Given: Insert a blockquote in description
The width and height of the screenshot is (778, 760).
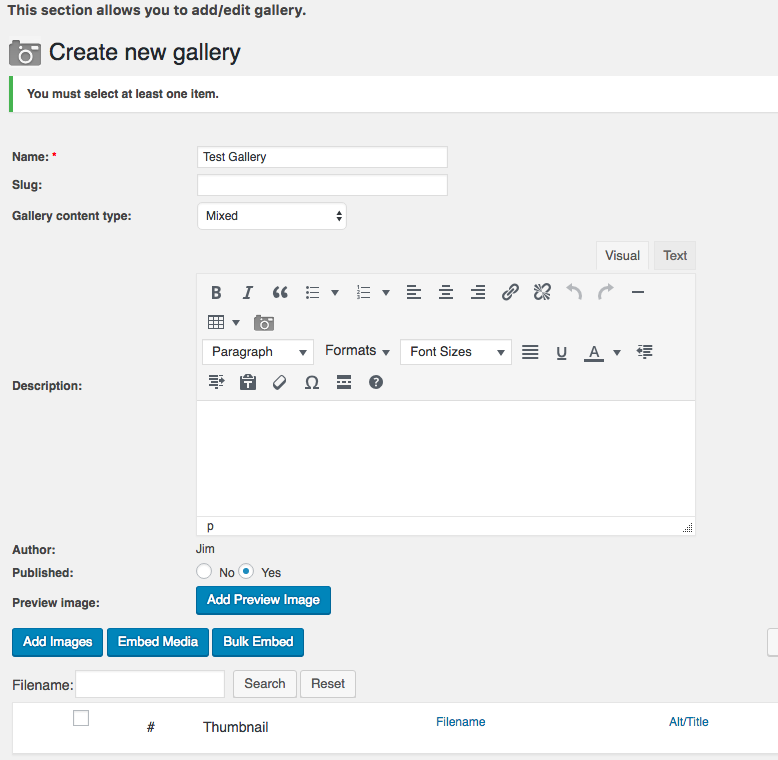Looking at the screenshot, I should click(280, 293).
